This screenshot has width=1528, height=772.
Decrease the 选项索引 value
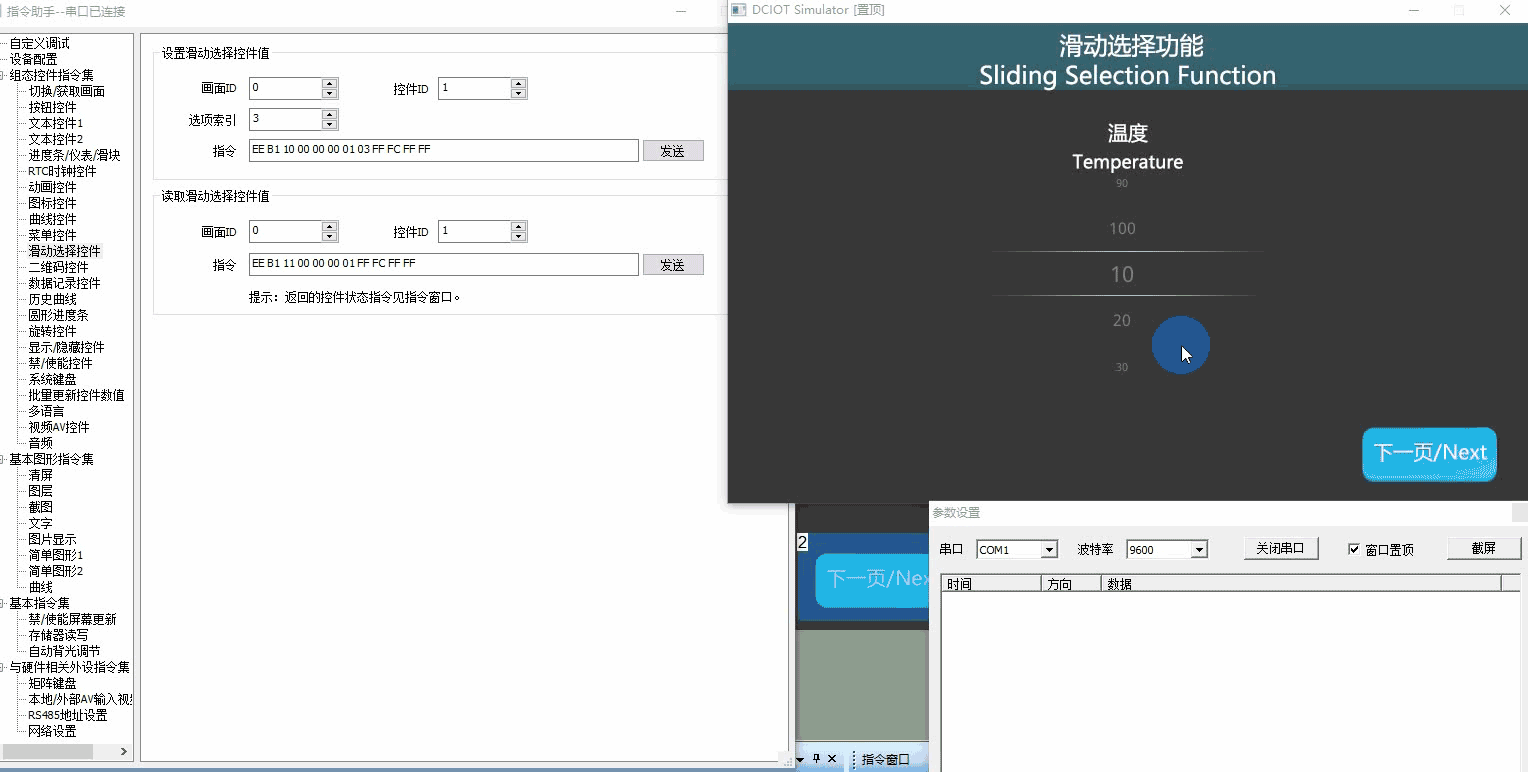[x=330, y=125]
